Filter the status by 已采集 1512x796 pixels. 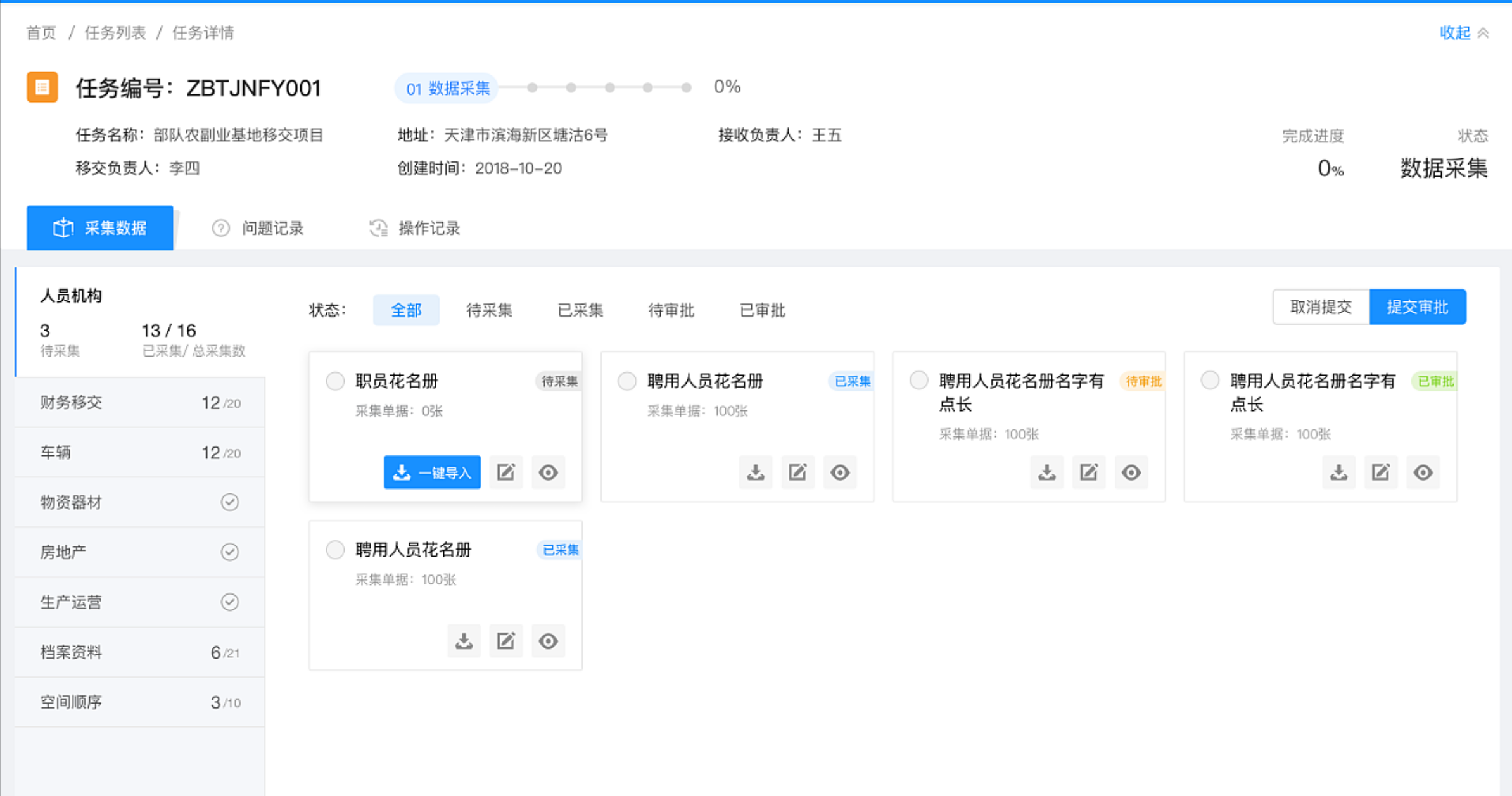click(x=580, y=310)
